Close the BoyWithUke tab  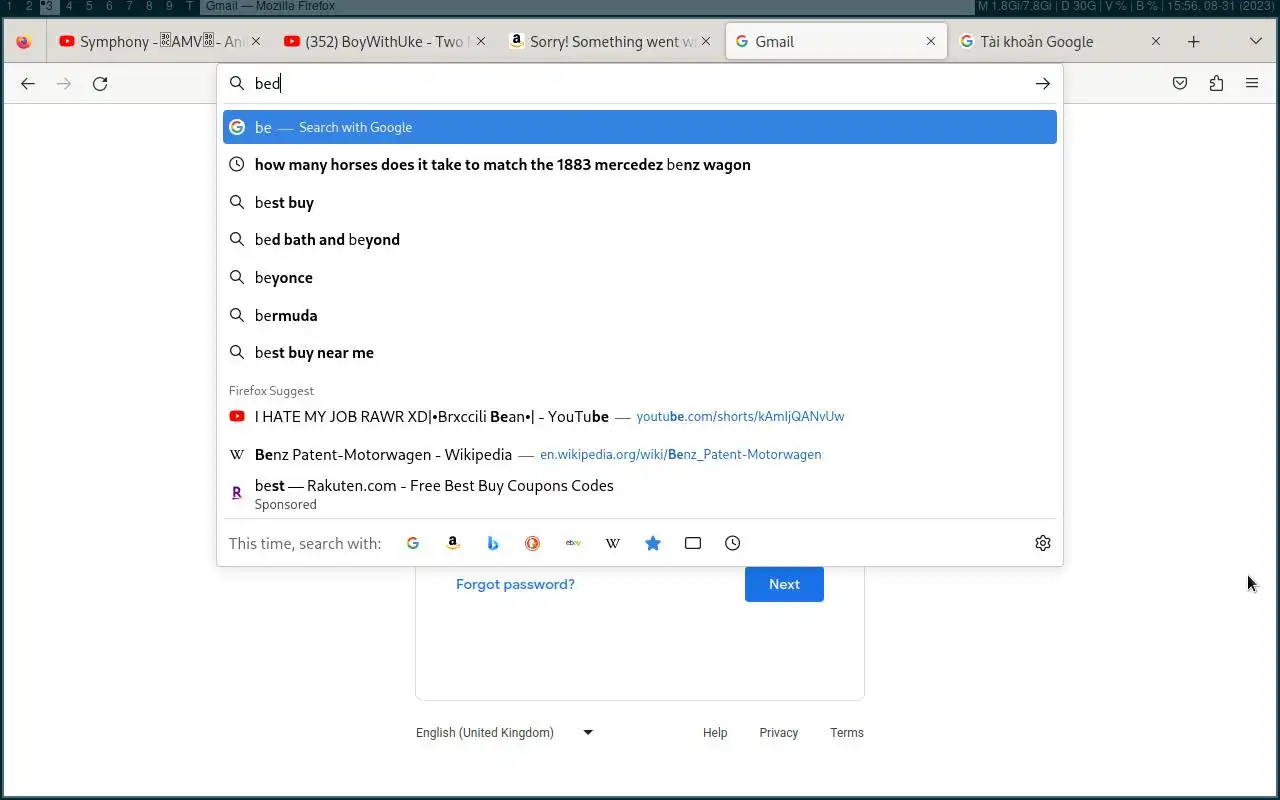click(x=481, y=42)
